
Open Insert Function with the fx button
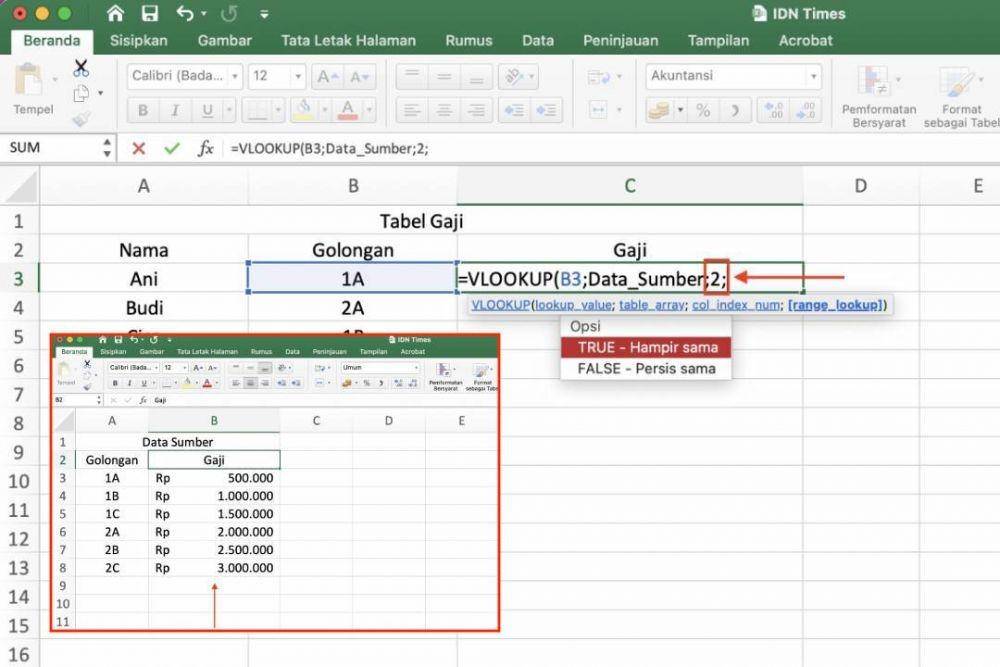coord(205,149)
